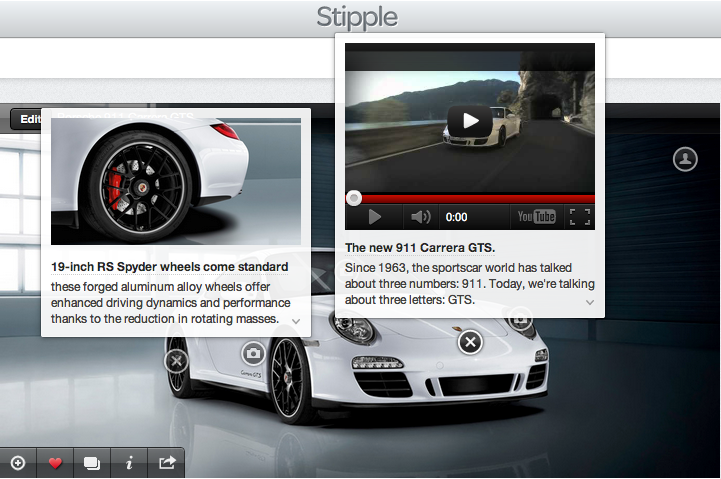Open the video on YouTube via the YouTube logo

tap(536, 217)
